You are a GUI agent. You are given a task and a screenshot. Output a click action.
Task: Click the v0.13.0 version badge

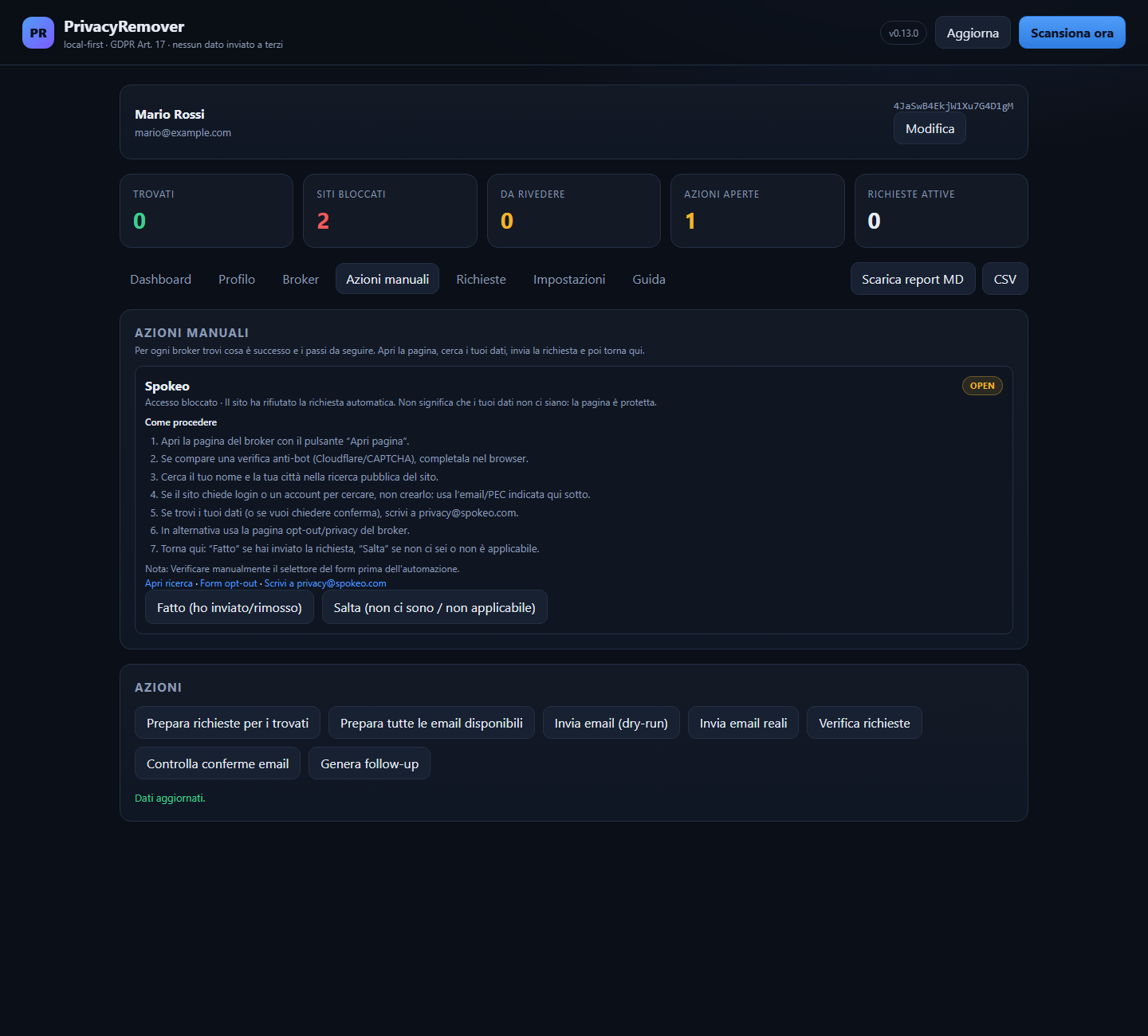pos(903,33)
